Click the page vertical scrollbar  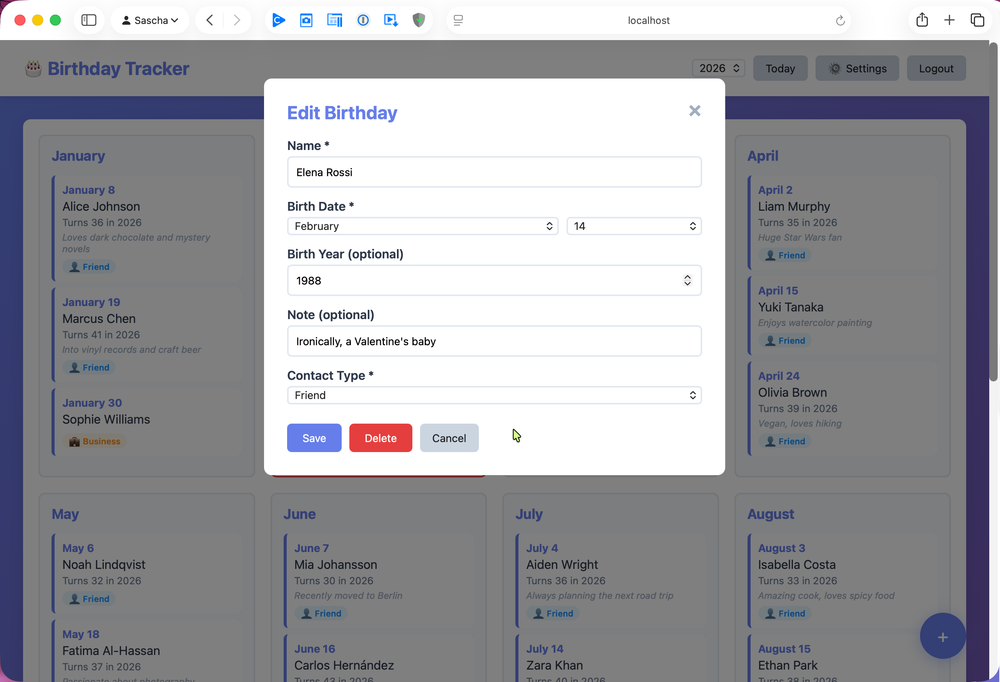(x=993, y=211)
